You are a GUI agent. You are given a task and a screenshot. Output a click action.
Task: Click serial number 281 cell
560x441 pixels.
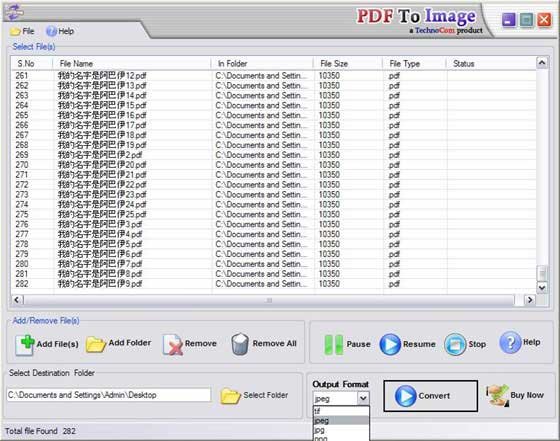pos(22,274)
